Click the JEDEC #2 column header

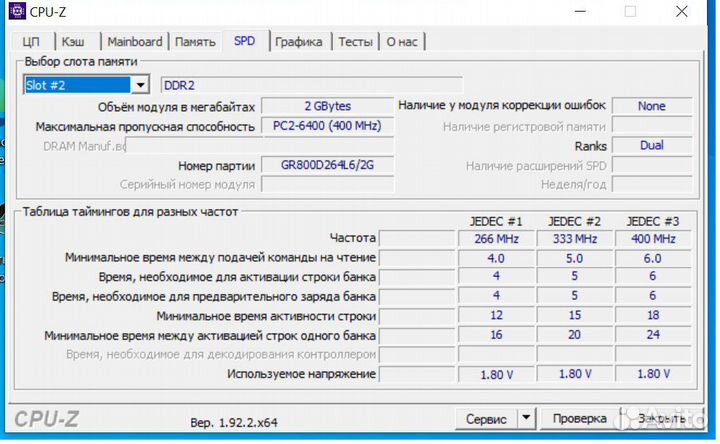click(574, 222)
